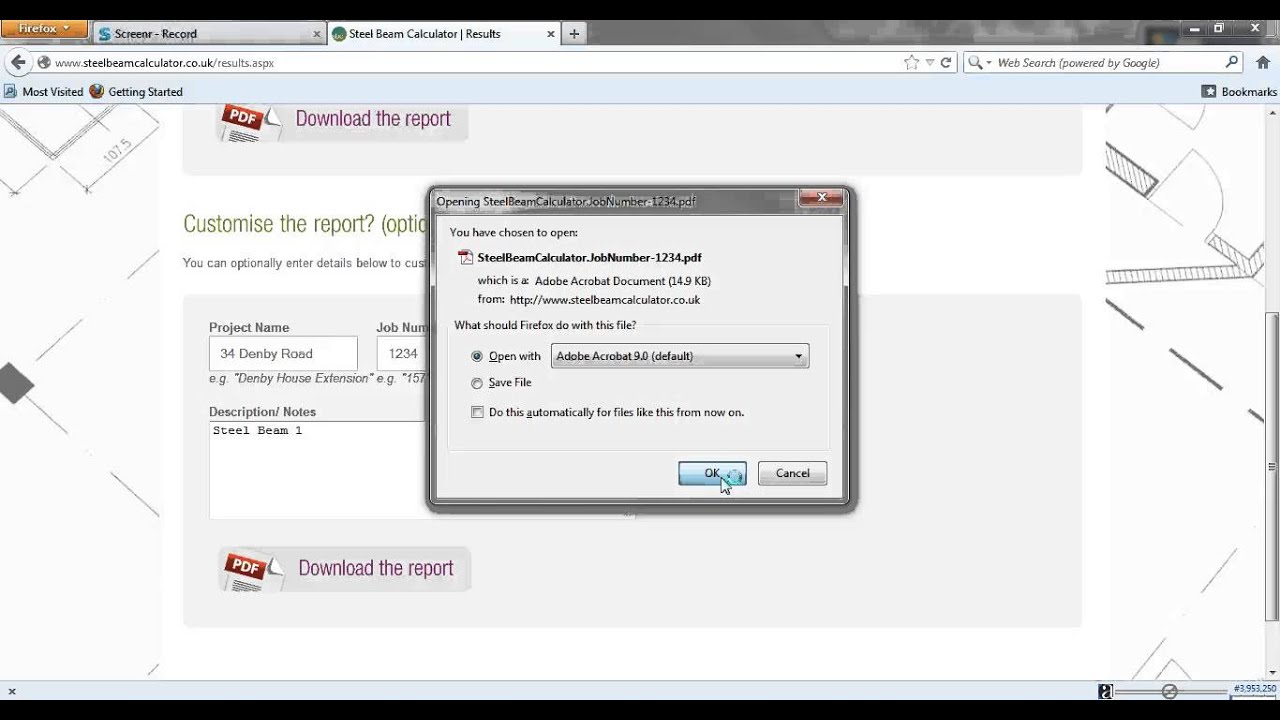Close the Opening SteelBeamCalculator dialog window

(821, 198)
